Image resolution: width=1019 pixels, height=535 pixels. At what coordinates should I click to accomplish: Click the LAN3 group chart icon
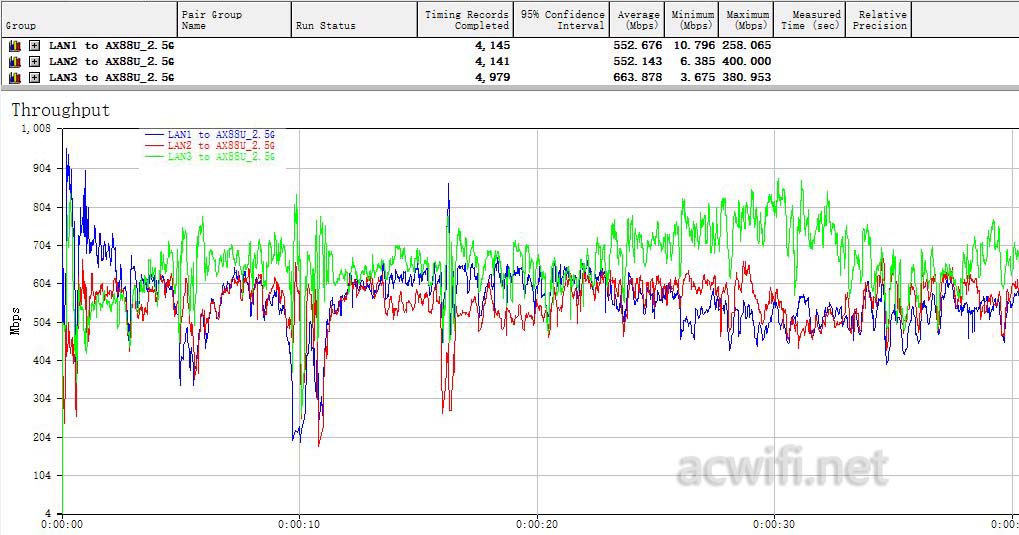coord(14,78)
